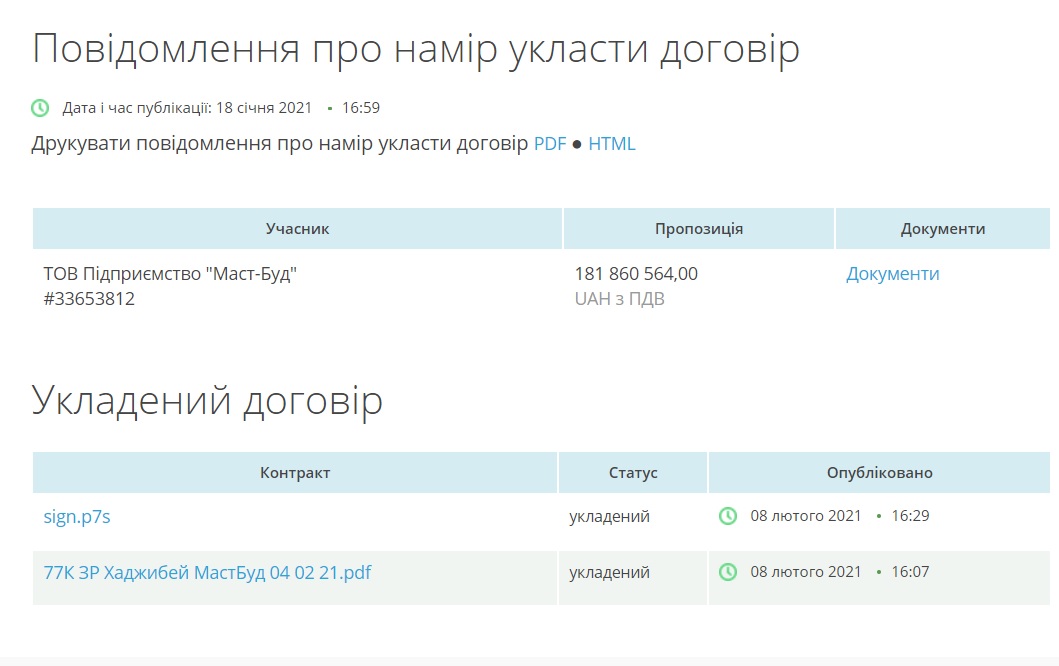
Task: Select the Статус column header
Action: 633,473
